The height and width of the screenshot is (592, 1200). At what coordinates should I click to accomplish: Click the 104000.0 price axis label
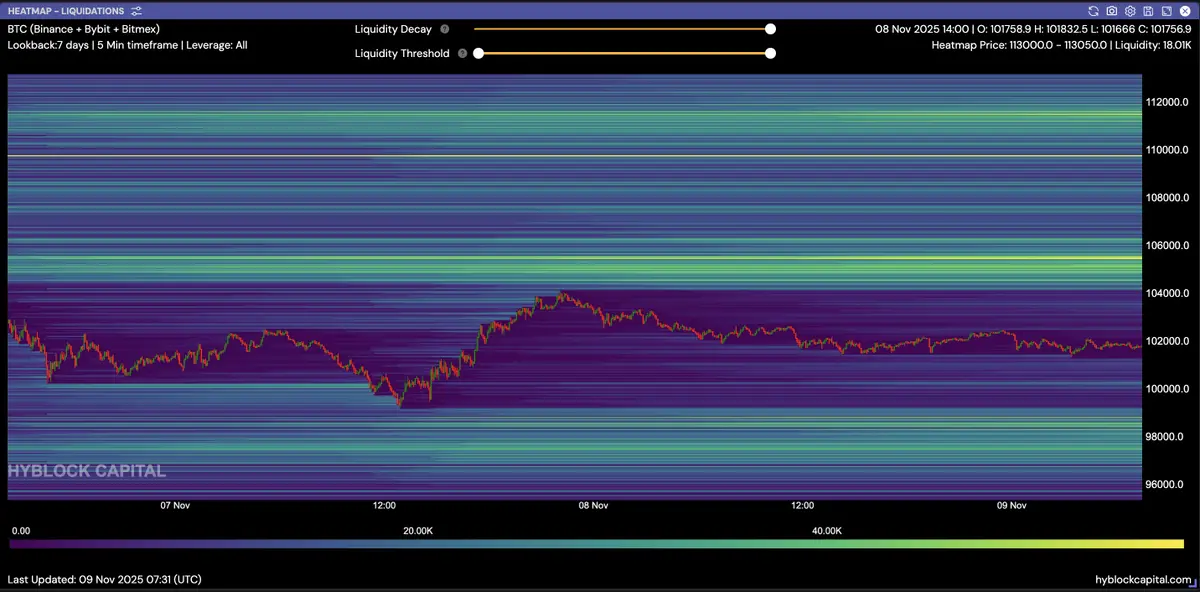(x=1167, y=293)
